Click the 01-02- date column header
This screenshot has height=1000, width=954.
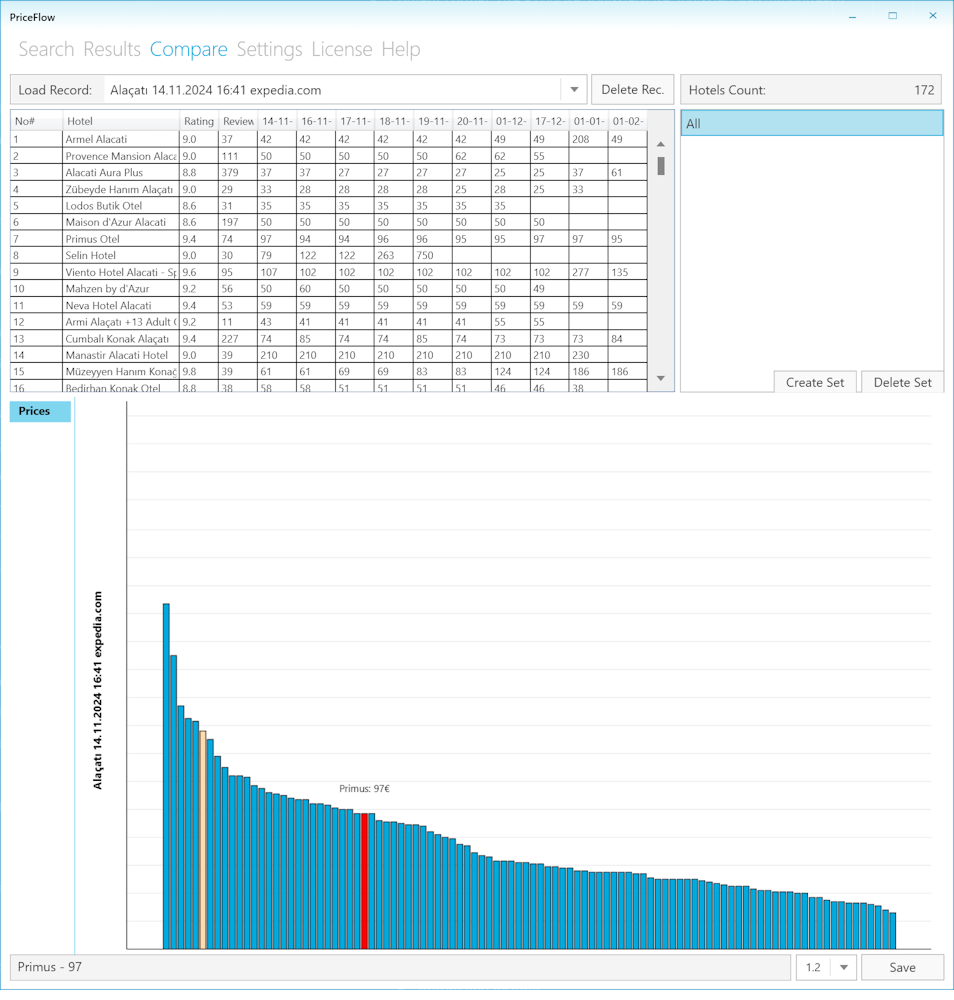coord(627,121)
